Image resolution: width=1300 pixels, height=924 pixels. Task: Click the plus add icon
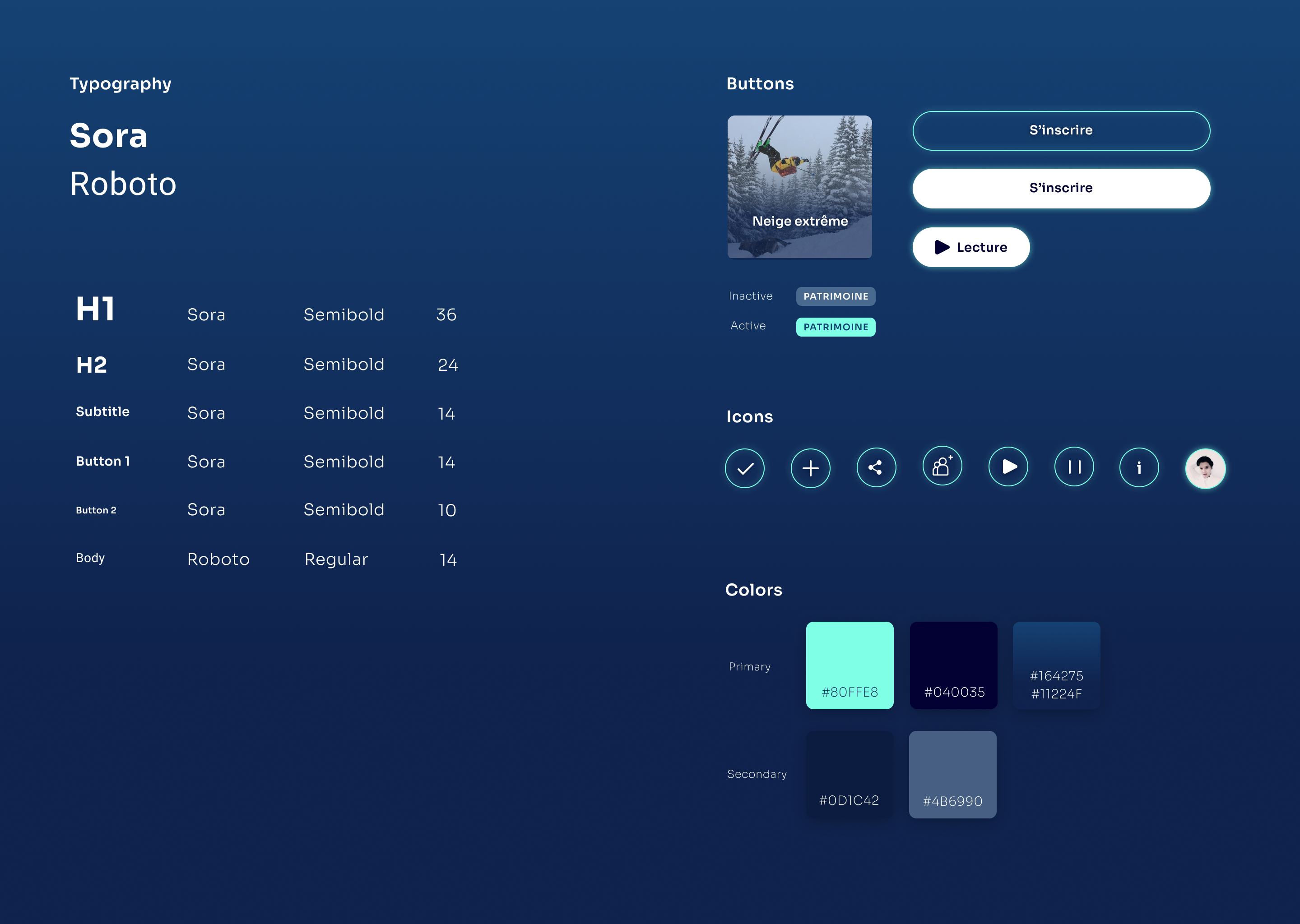[811, 468]
